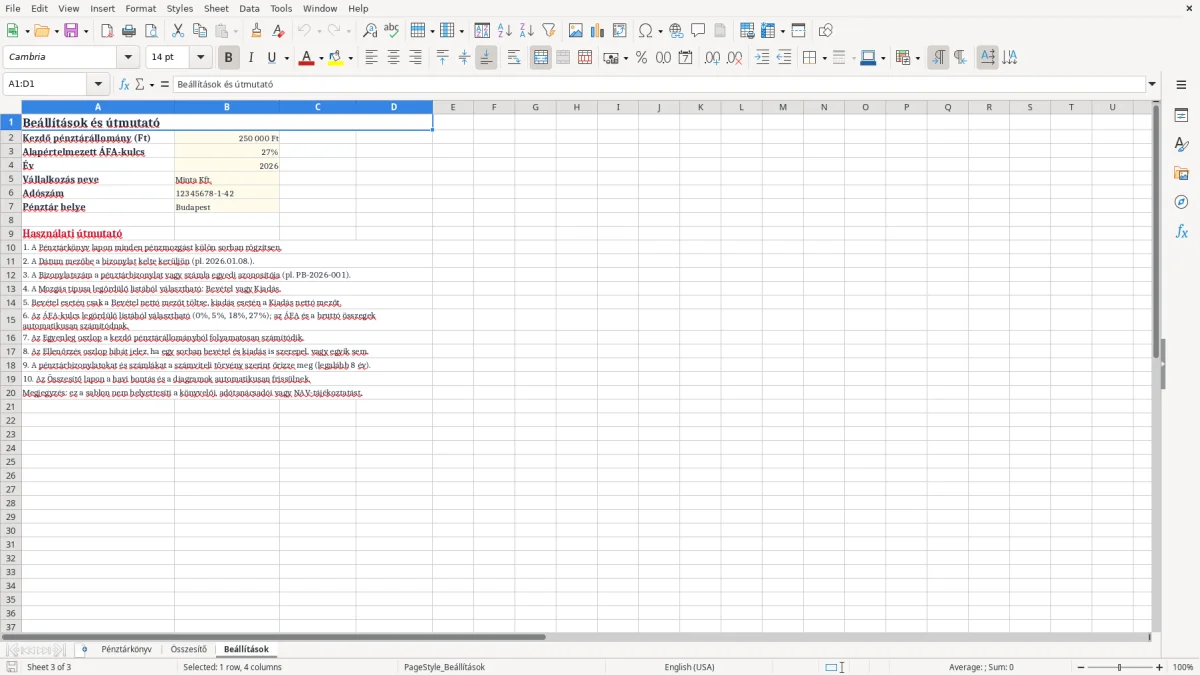Click the Draw Functions shapes icon
Viewport: 1200px width, 675px height.
pyautogui.click(x=826, y=31)
